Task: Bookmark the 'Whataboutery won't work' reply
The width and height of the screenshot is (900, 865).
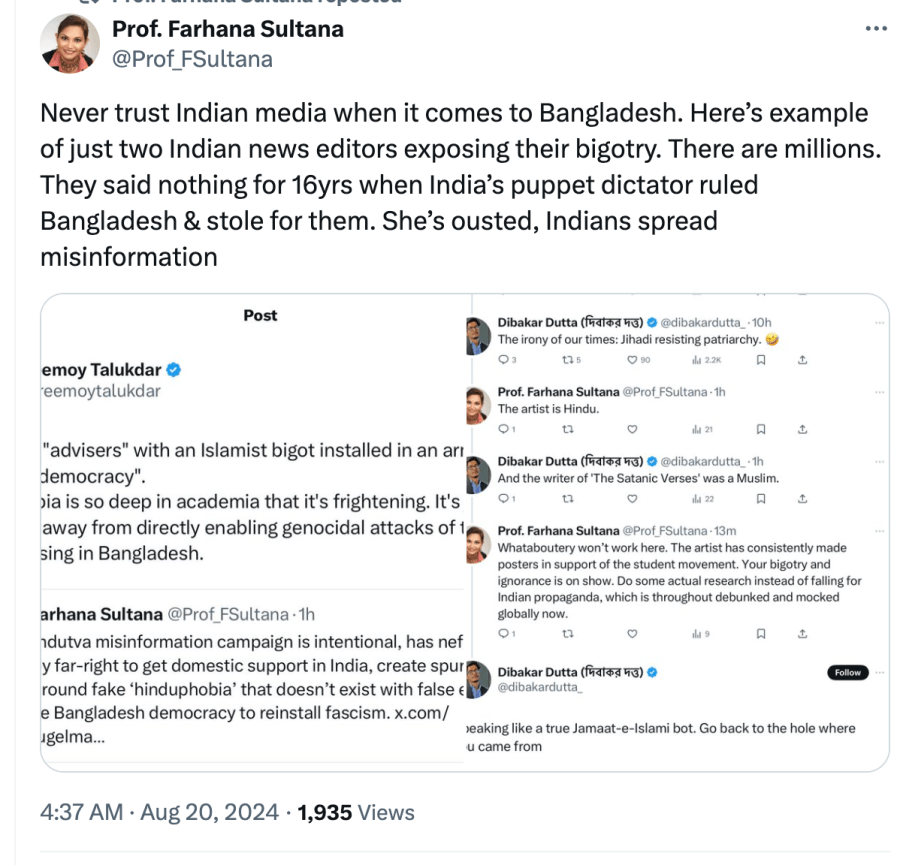Action: pyautogui.click(x=761, y=633)
